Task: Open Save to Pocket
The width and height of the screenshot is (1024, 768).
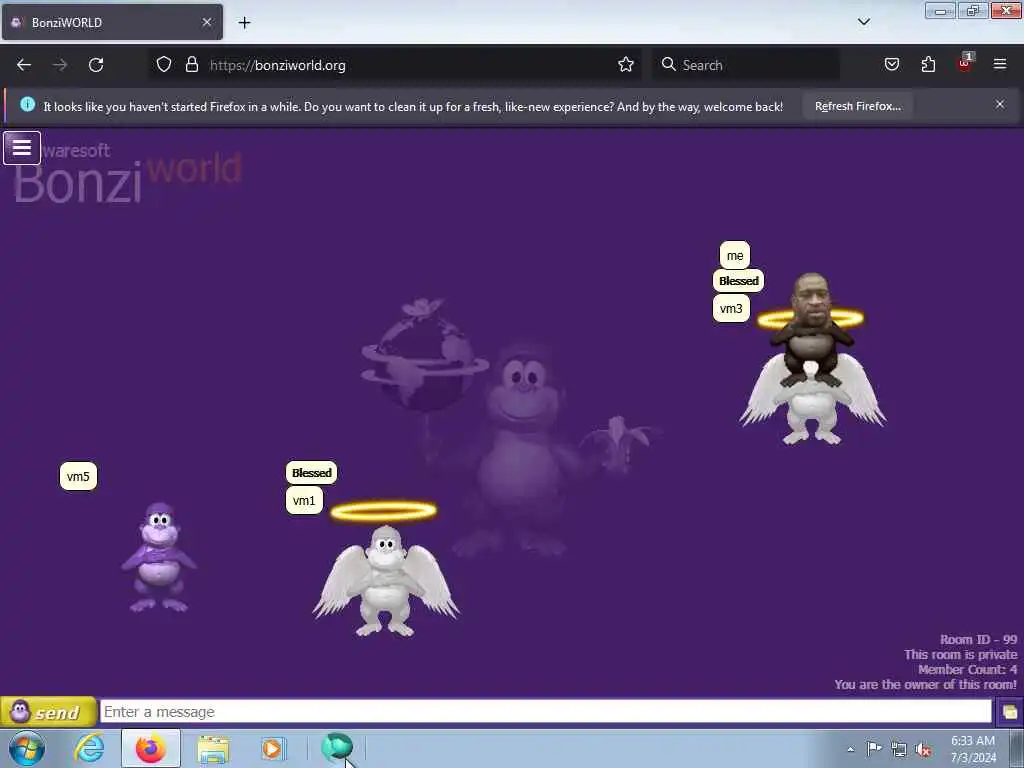Action: click(x=891, y=65)
